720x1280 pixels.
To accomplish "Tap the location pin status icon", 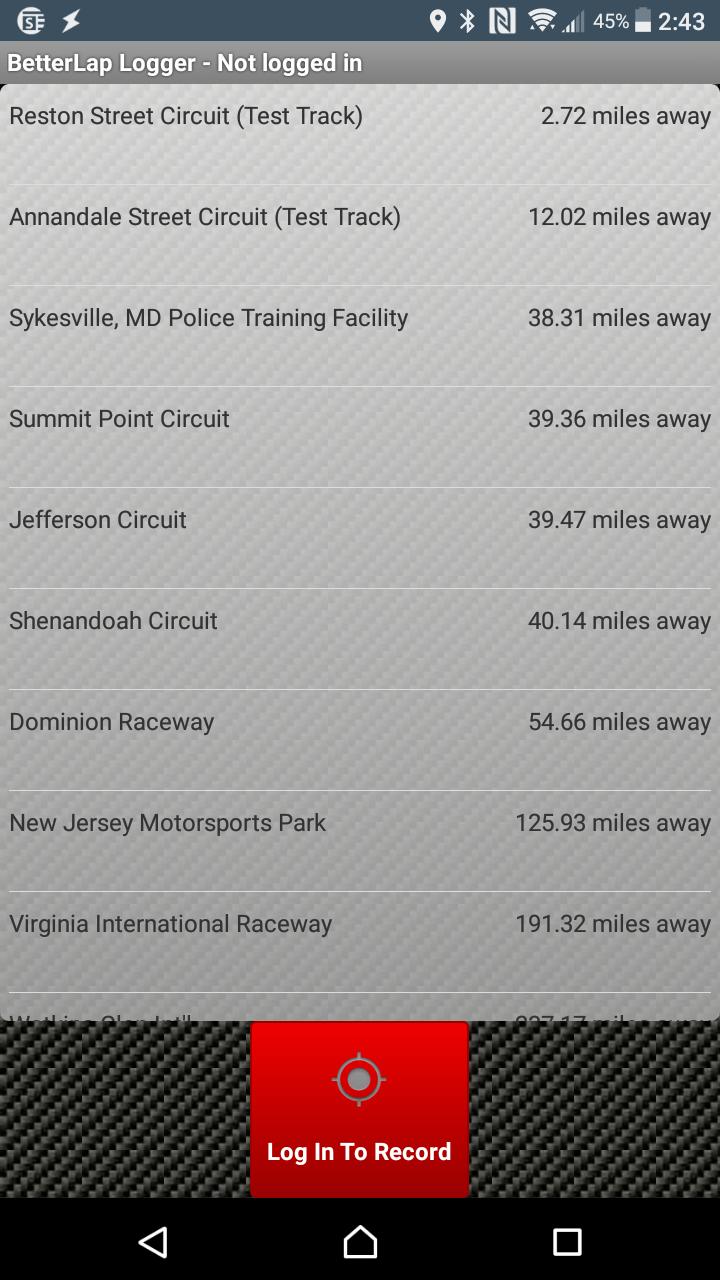I will pos(437,21).
